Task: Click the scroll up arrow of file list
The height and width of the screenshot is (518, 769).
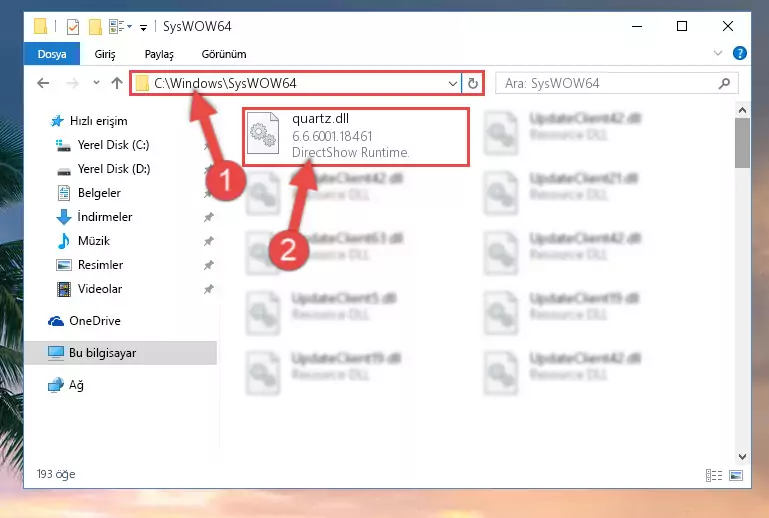Action: pyautogui.click(x=743, y=110)
